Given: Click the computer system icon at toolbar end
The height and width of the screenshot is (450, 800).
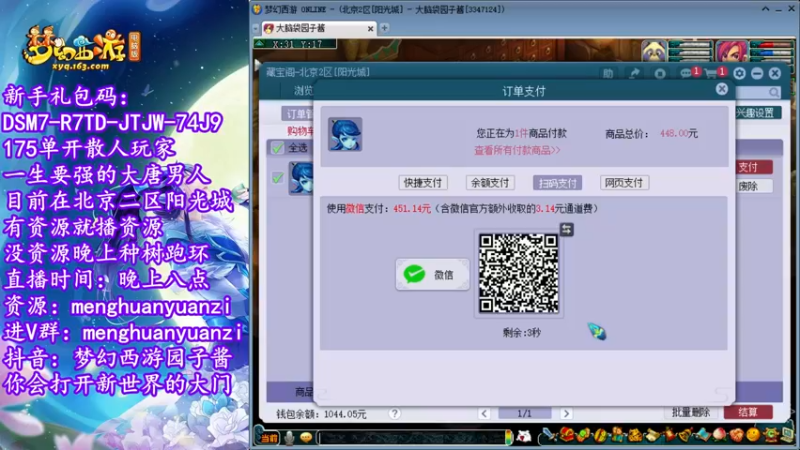Looking at the screenshot, I should click(x=786, y=435).
